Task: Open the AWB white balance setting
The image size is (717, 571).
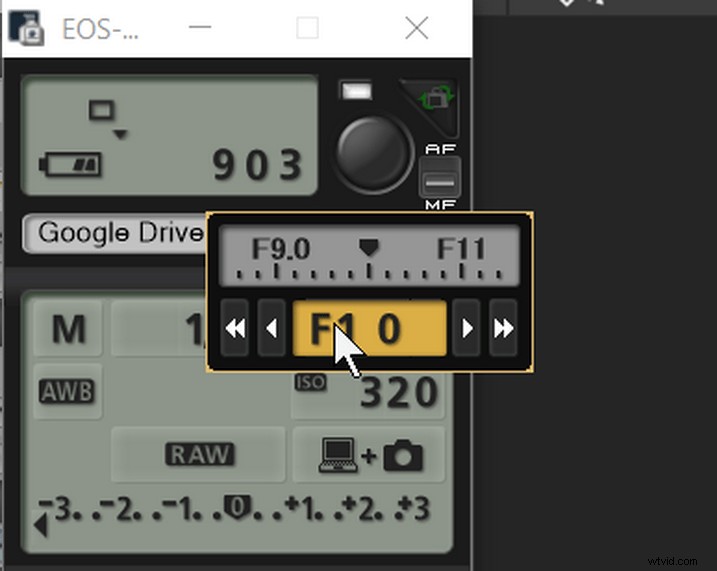Action: [66, 391]
